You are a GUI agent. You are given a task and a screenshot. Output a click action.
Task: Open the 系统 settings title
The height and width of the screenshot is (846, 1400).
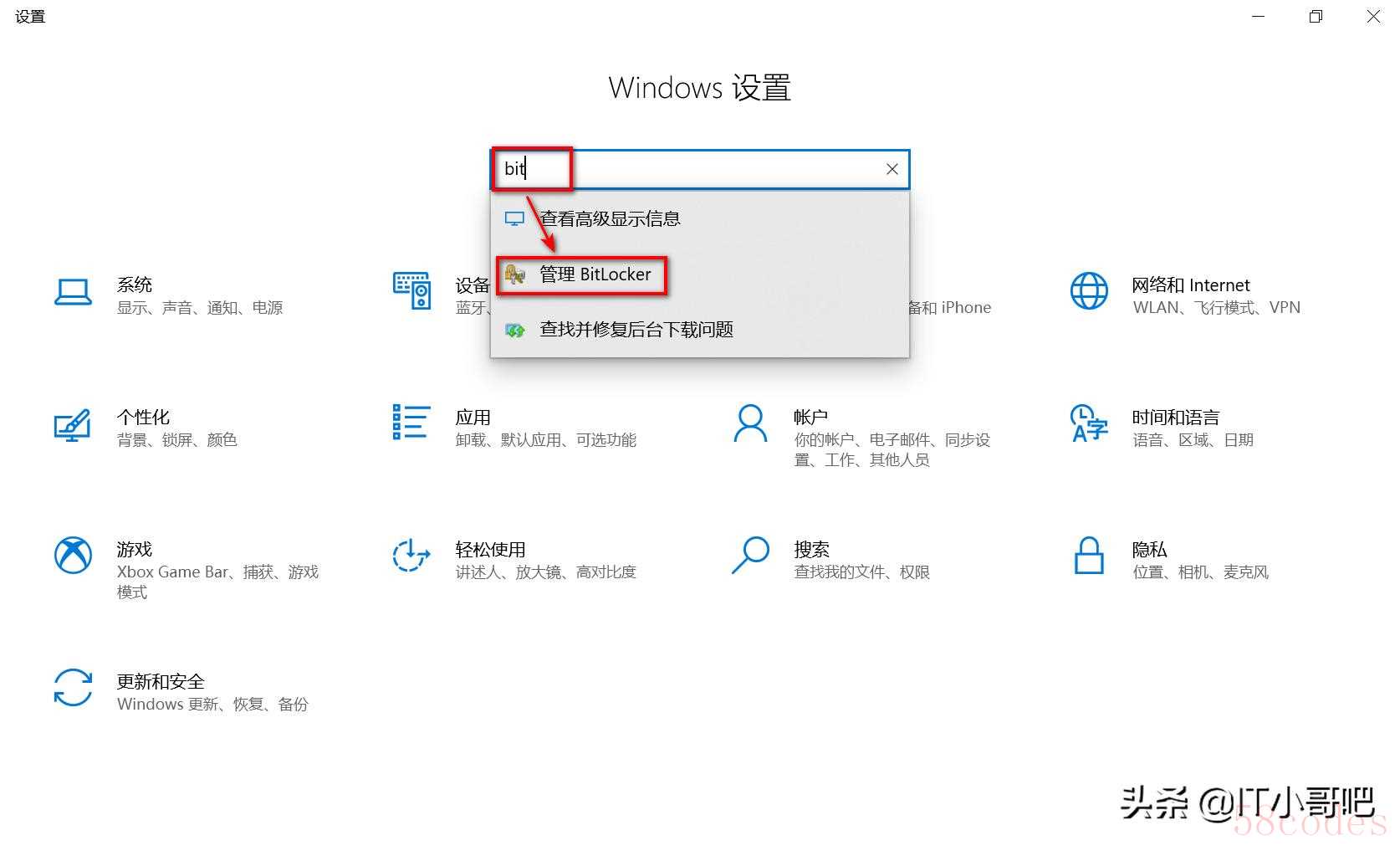pyautogui.click(x=135, y=285)
